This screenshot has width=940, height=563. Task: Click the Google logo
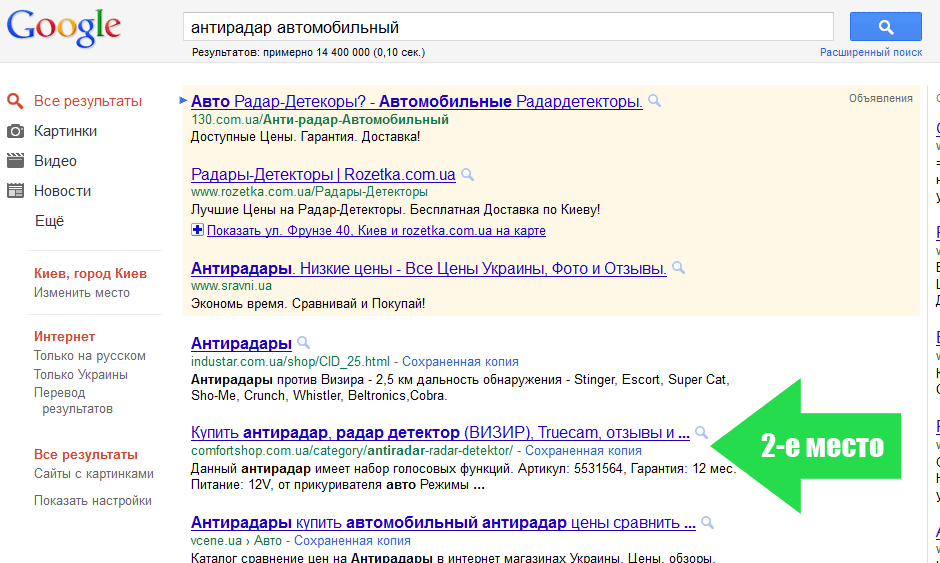pyautogui.click(x=64, y=28)
